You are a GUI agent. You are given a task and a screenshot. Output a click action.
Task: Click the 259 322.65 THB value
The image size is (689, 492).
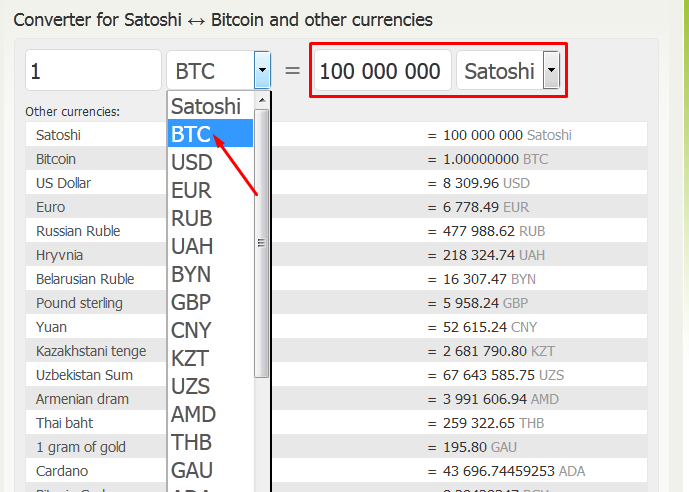point(493,423)
